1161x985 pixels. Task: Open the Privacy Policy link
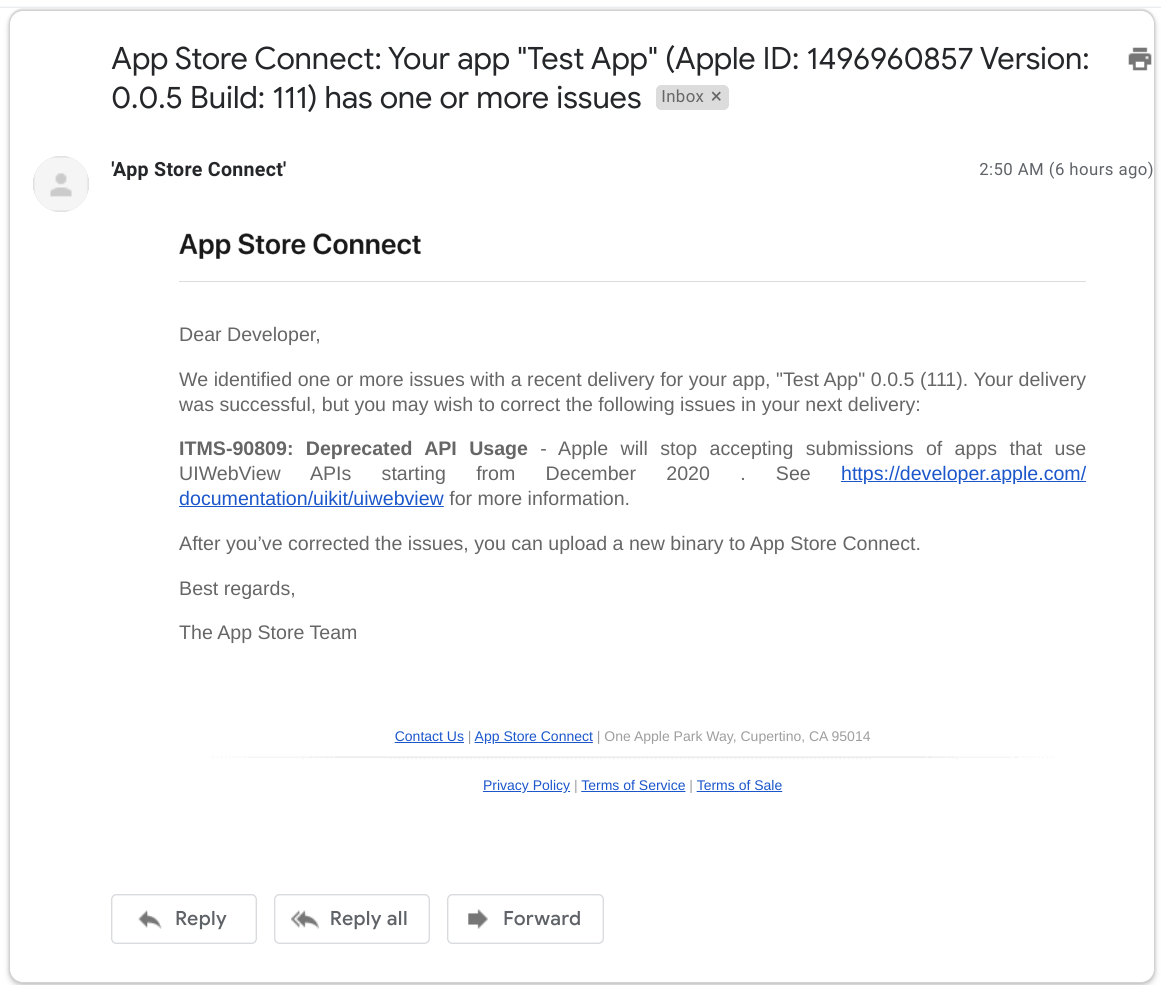point(526,786)
